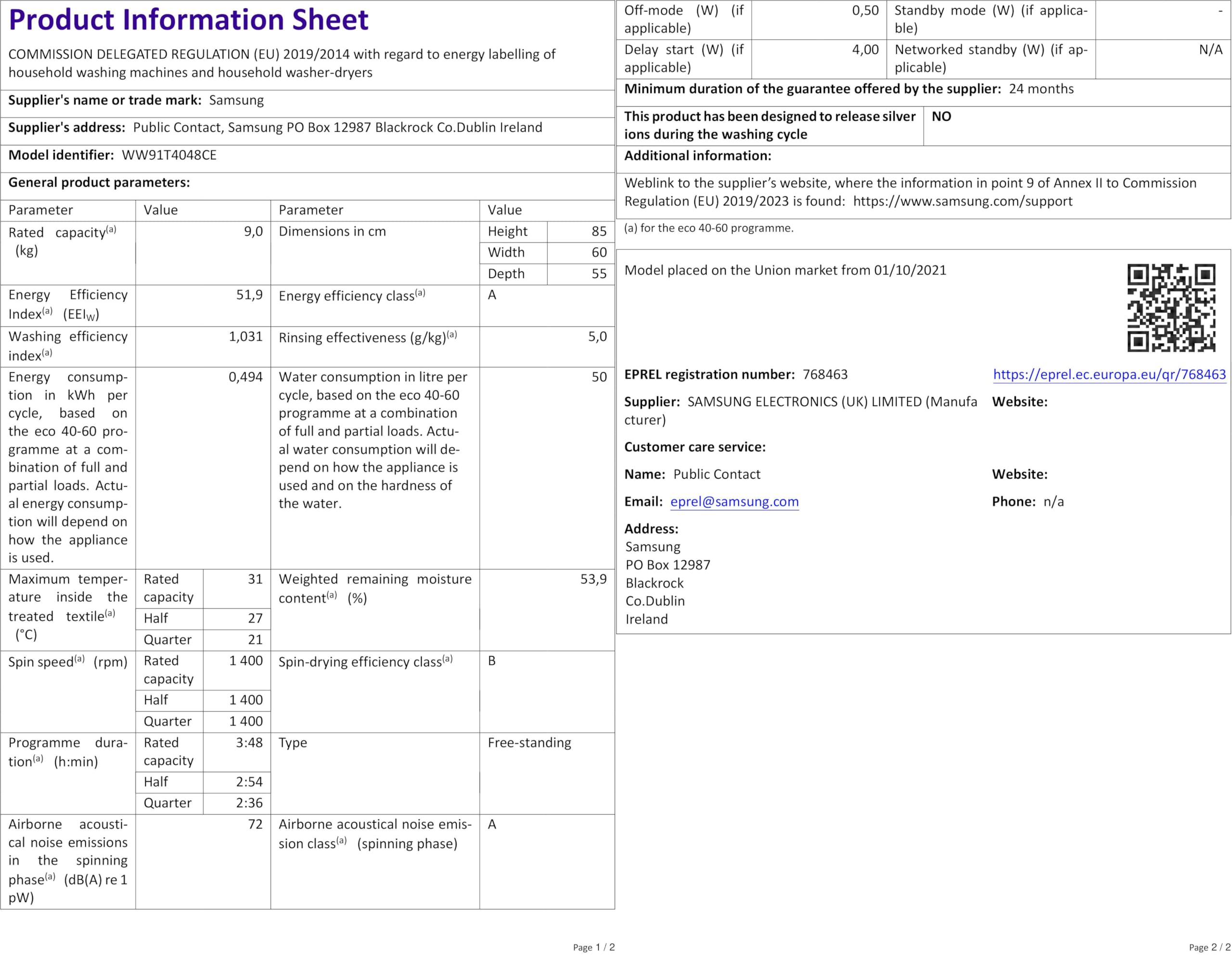Screen dimensions: 1232x963
Task: Click the QR code image
Action: point(1171,308)
